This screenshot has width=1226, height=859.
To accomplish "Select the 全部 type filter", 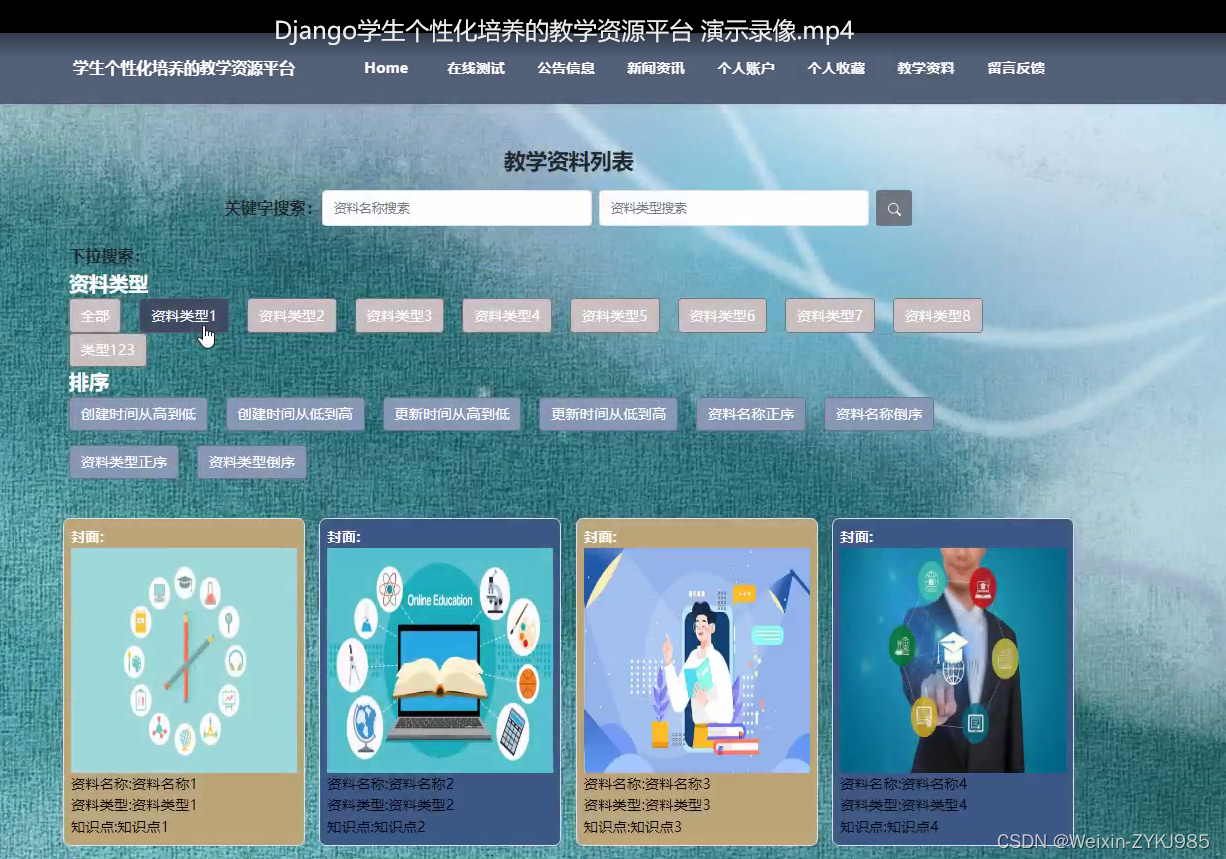I will click(x=95, y=316).
